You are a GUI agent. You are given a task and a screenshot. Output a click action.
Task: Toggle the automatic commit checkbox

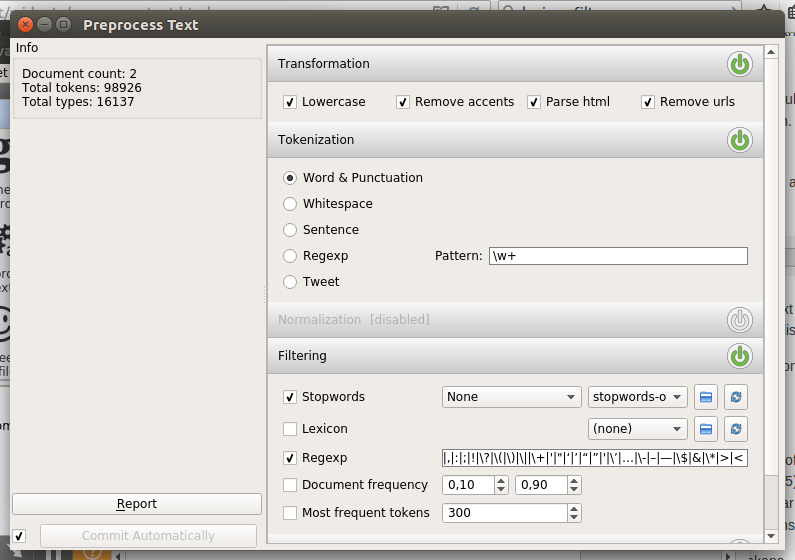tap(19, 535)
